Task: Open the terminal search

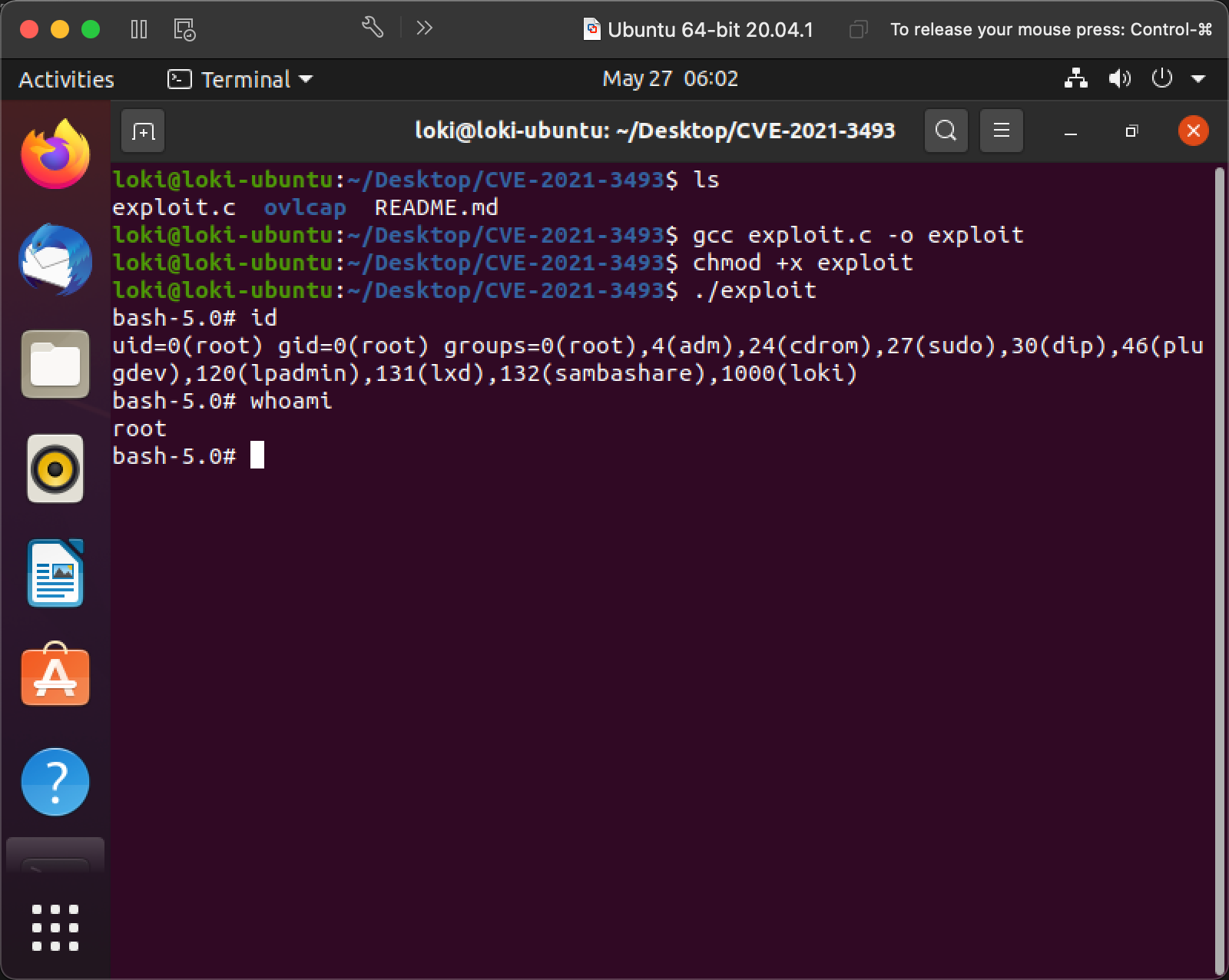Action: click(x=946, y=131)
